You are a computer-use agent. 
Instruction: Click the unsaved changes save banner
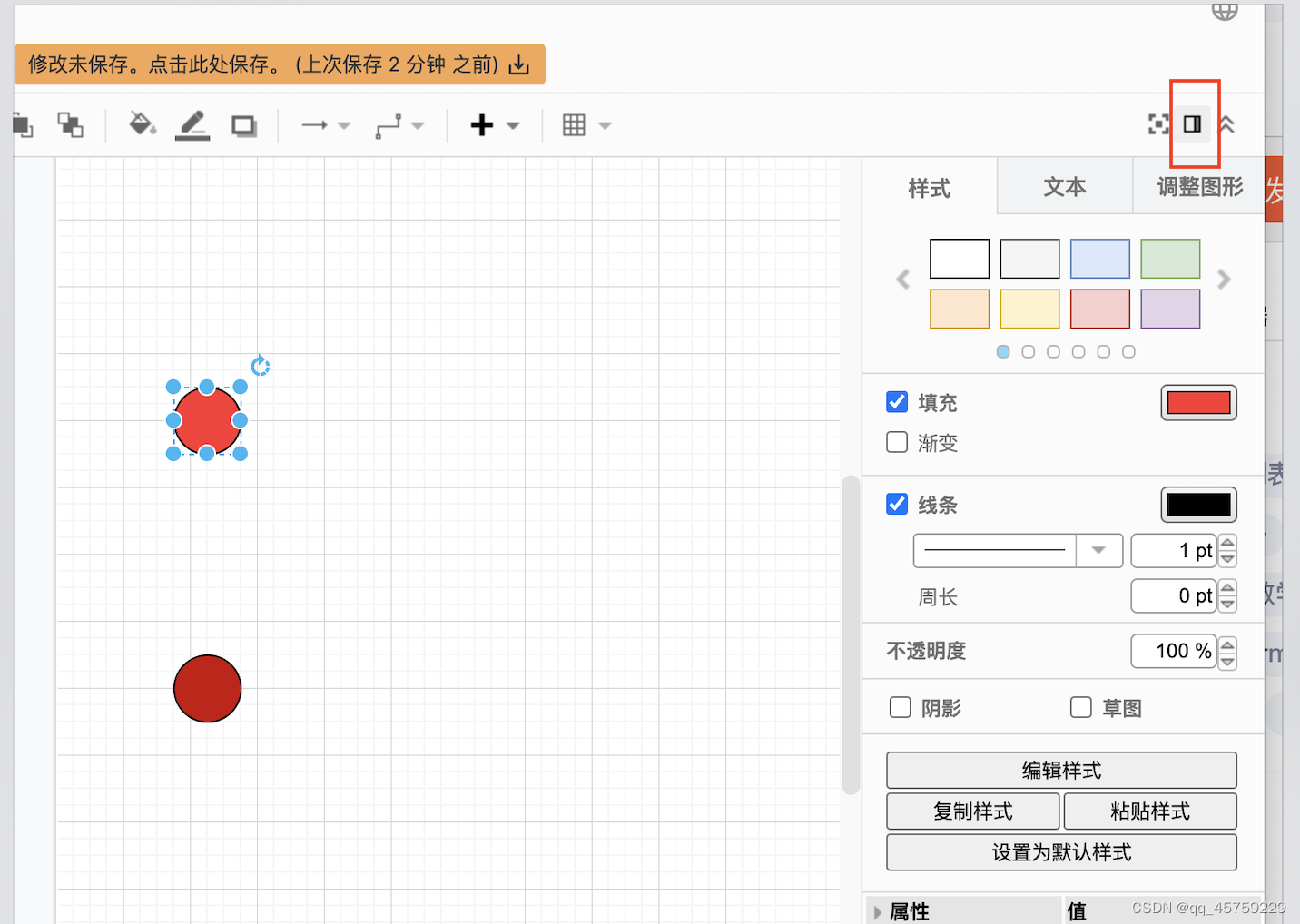[x=279, y=64]
